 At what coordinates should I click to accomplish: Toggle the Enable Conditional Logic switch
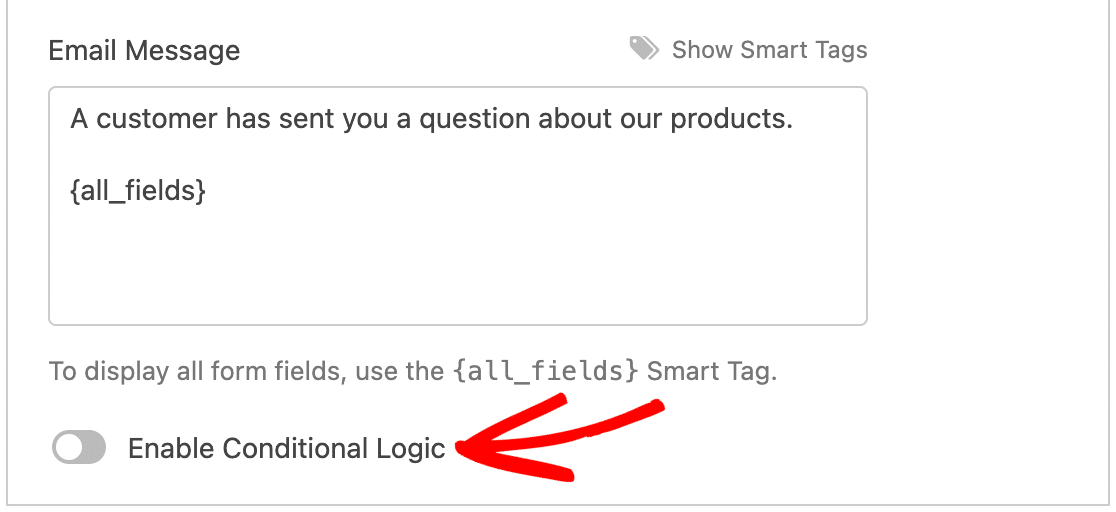79,449
